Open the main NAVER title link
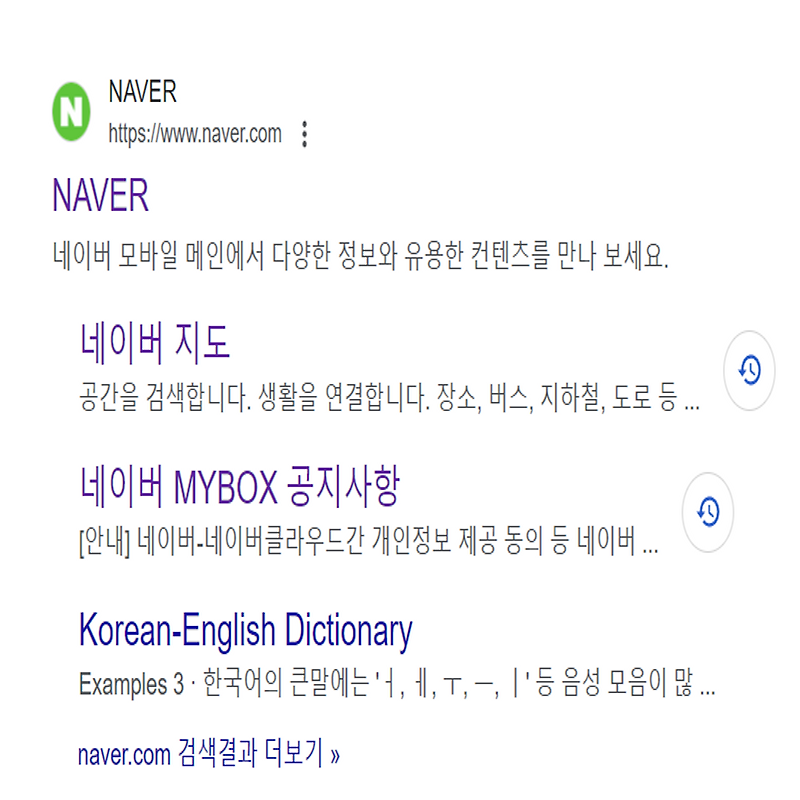The height and width of the screenshot is (800, 800). tap(101, 195)
